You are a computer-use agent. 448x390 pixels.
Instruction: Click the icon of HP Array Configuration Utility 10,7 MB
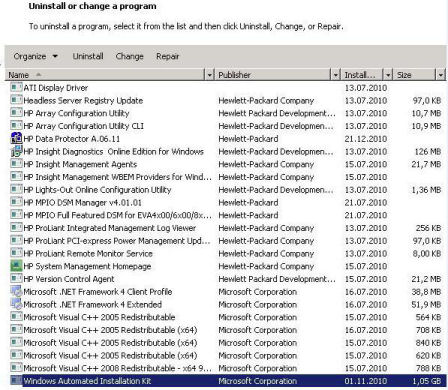tap(16, 113)
